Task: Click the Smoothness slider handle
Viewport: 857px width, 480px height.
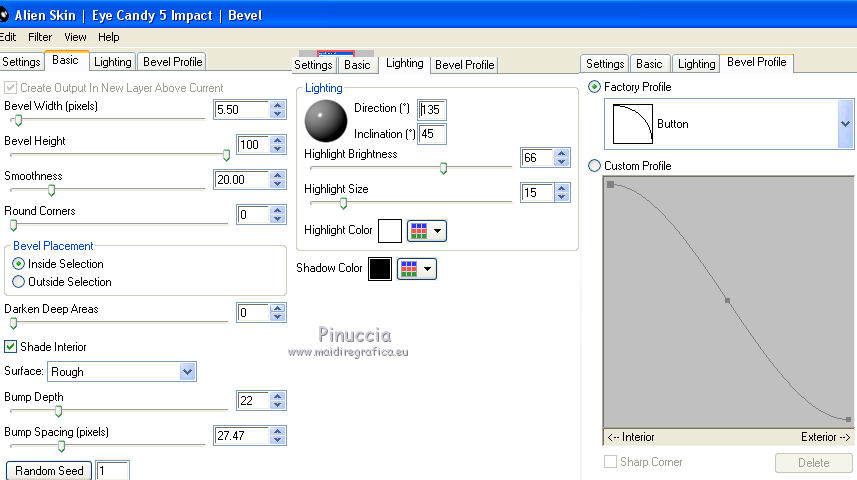Action: pyautogui.click(x=51, y=190)
